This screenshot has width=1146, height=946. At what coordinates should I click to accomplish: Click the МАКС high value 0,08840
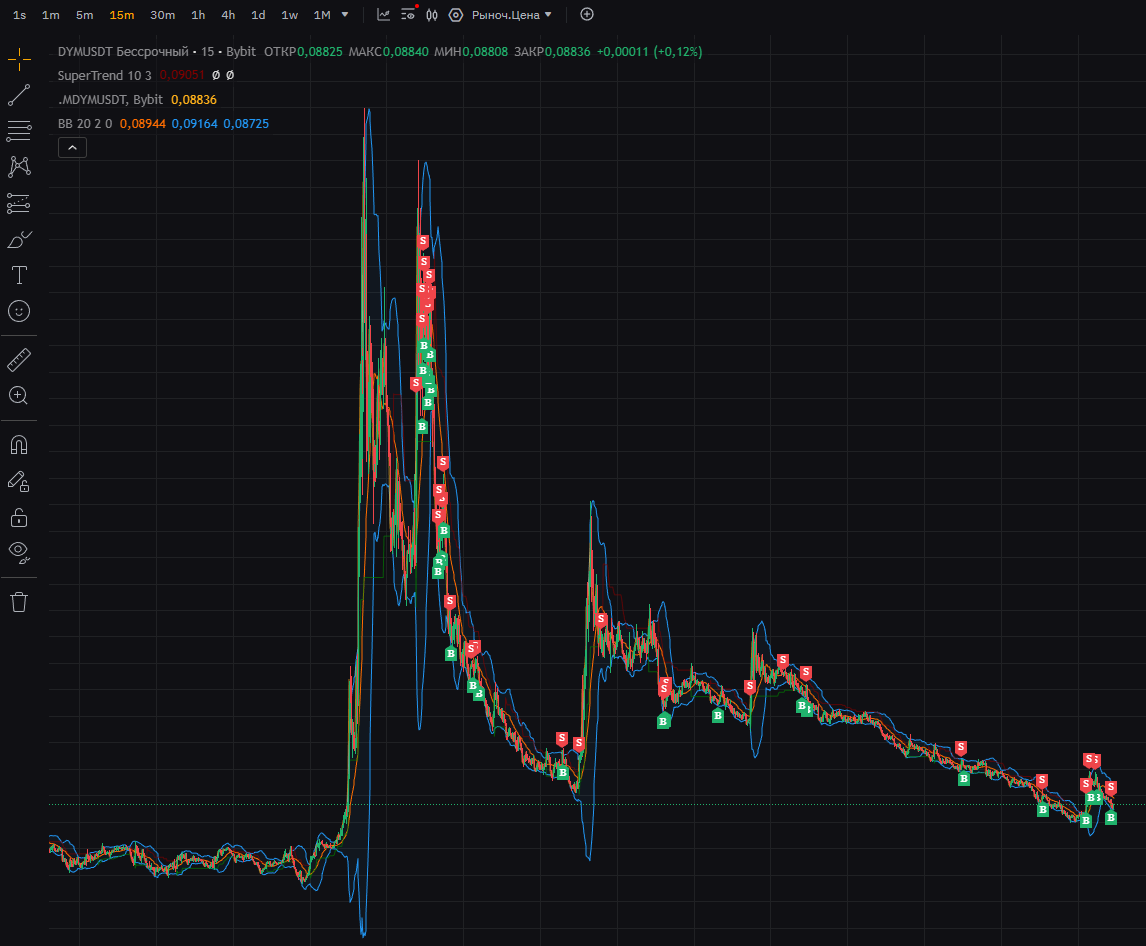tap(406, 52)
